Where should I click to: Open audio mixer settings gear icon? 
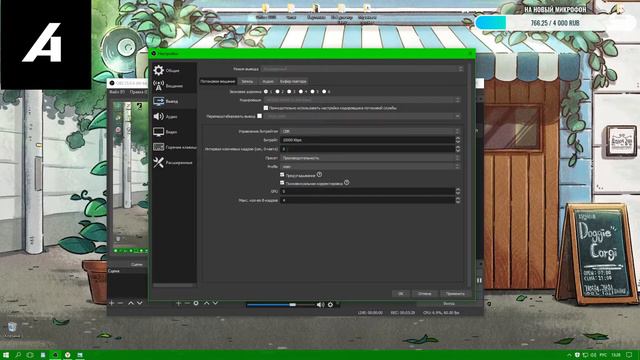330,304
